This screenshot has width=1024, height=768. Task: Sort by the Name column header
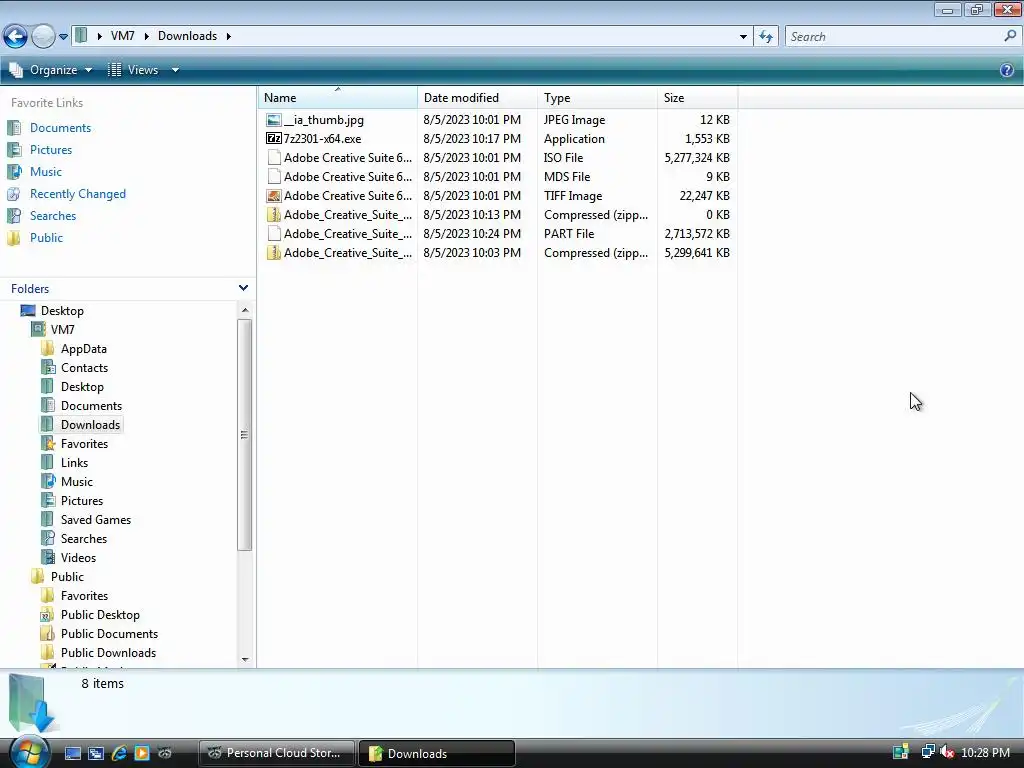[x=338, y=98]
